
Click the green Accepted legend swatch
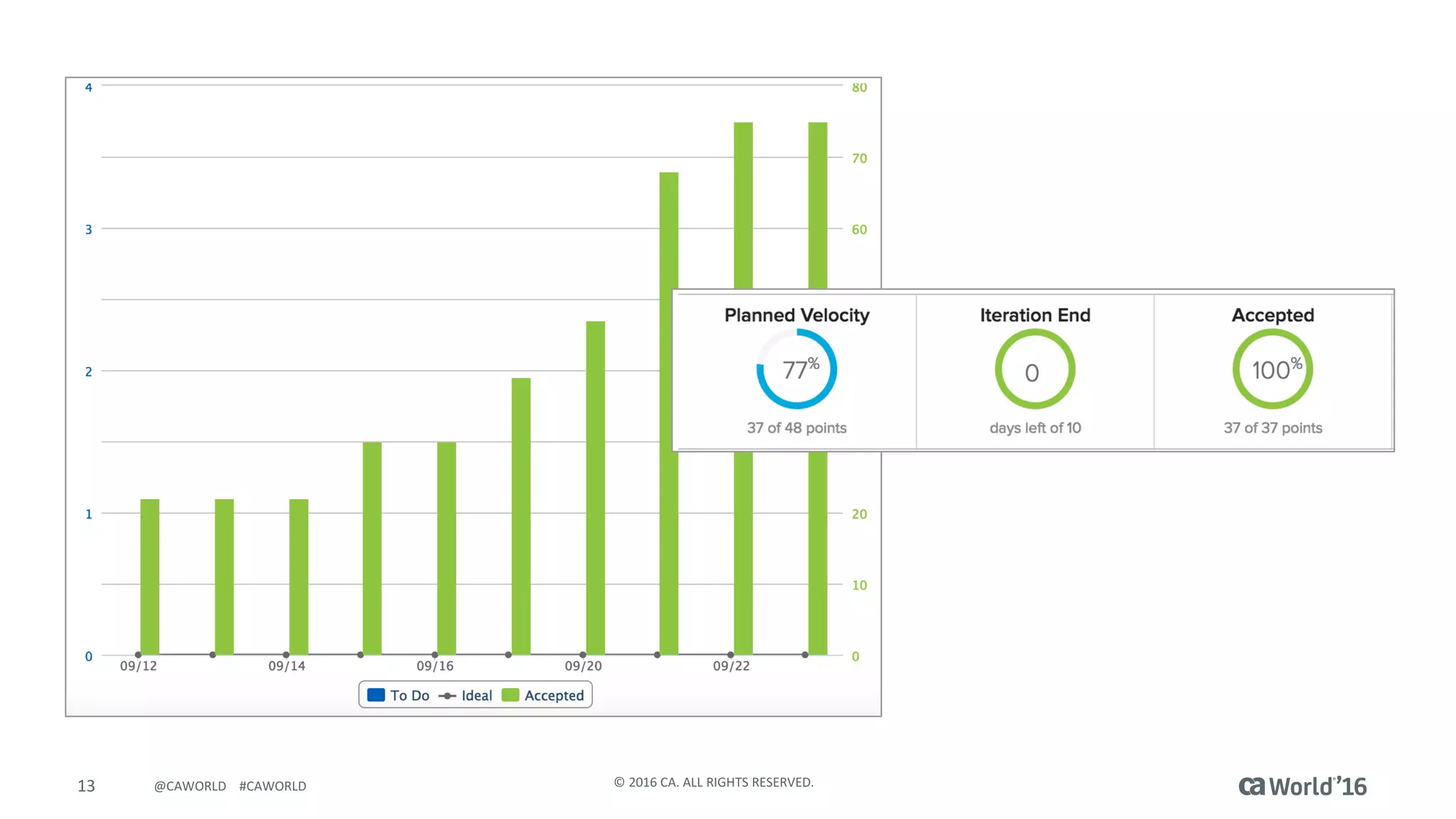tap(510, 695)
